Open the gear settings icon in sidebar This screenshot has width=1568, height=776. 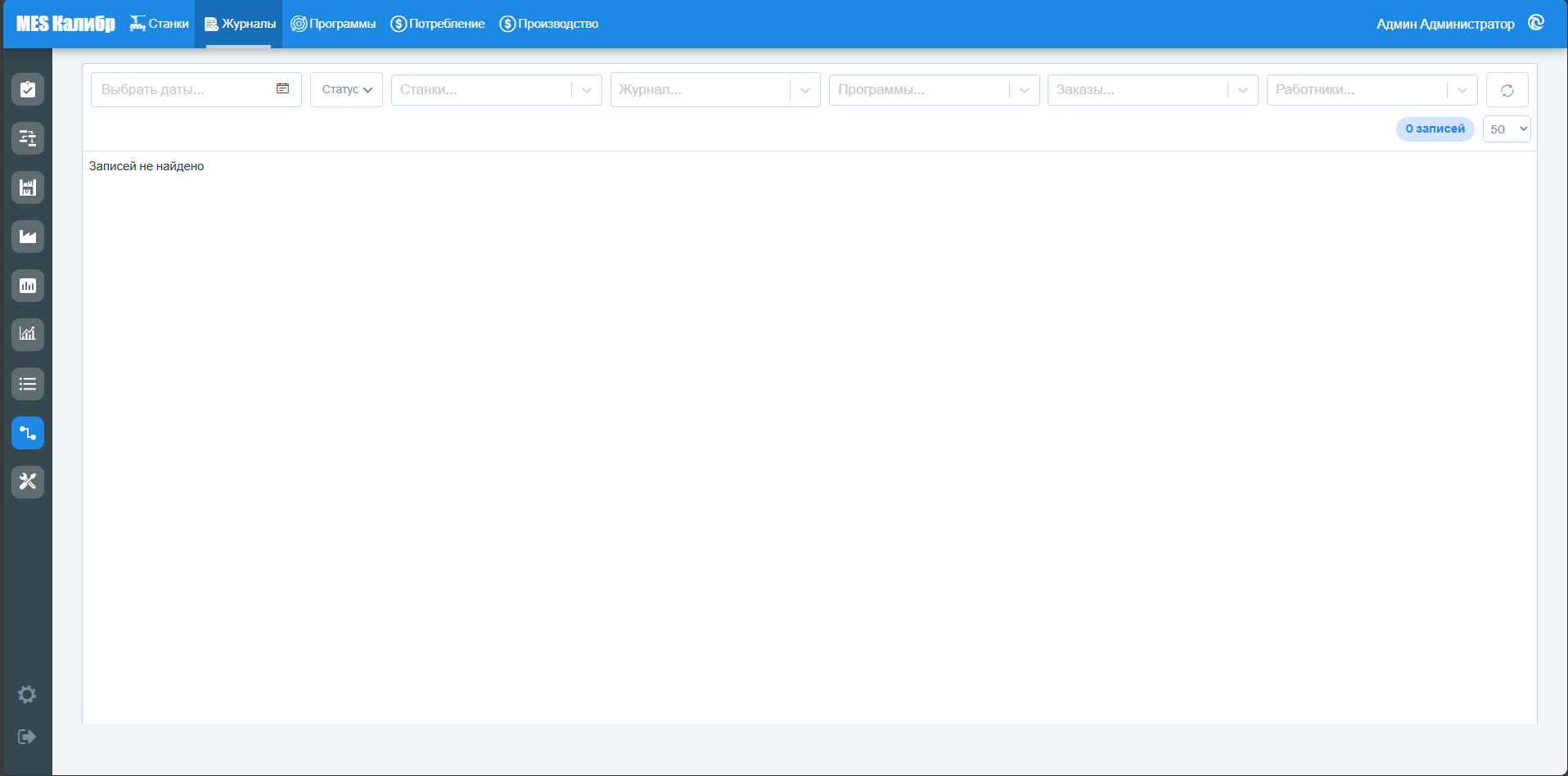[x=27, y=695]
